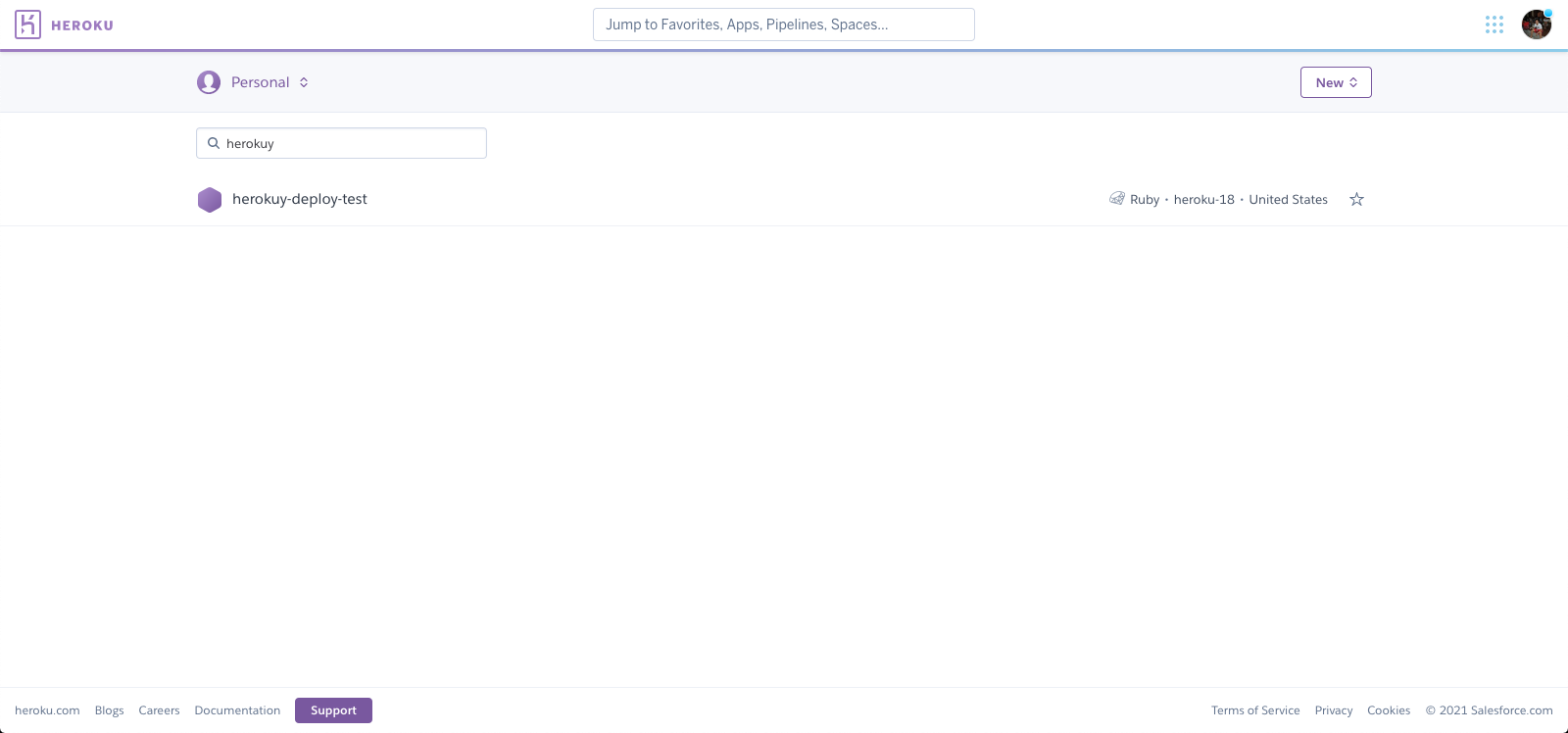
Task: Open the Cookies footer link
Action: tap(1389, 710)
